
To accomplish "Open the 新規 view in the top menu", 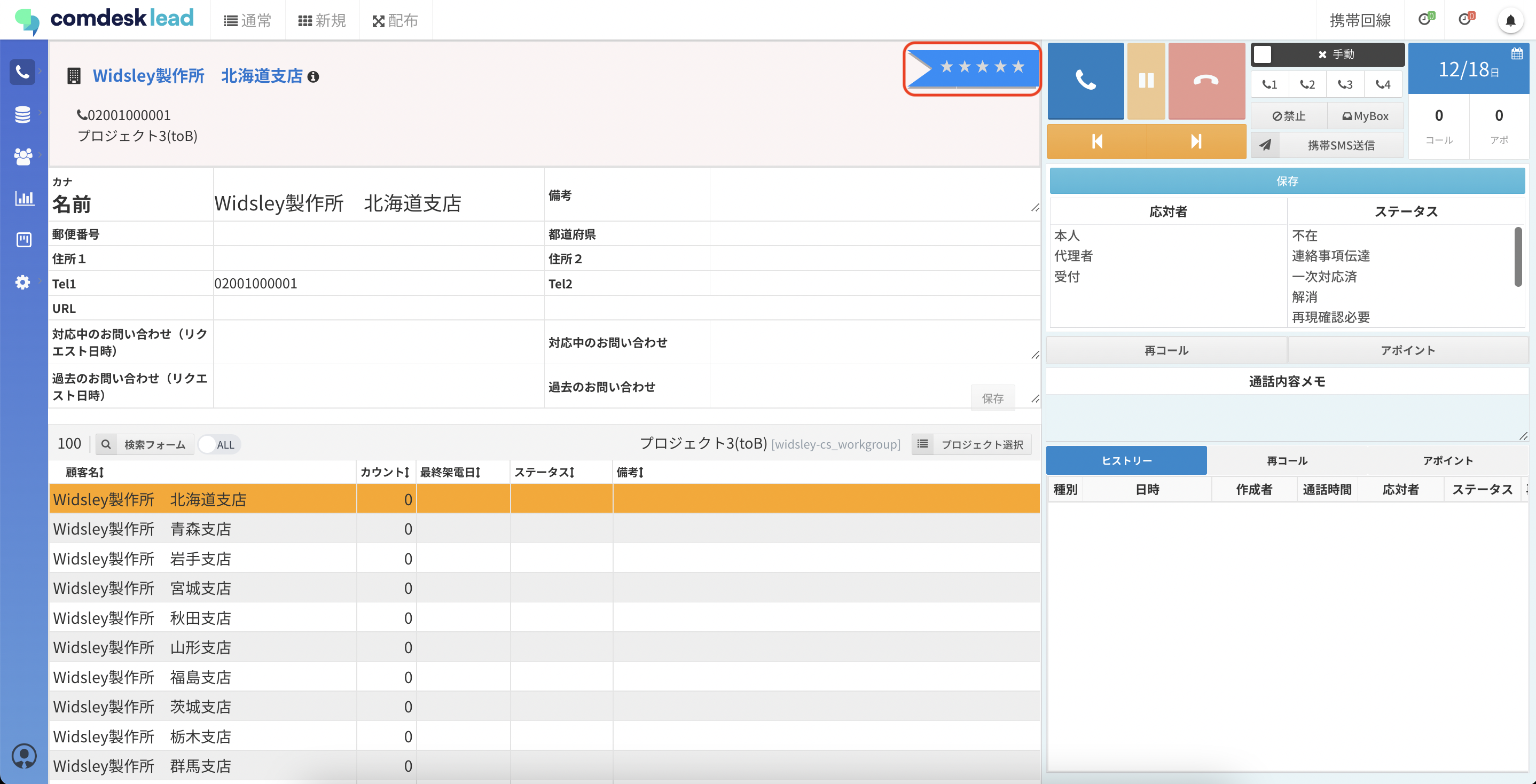I will coord(322,21).
